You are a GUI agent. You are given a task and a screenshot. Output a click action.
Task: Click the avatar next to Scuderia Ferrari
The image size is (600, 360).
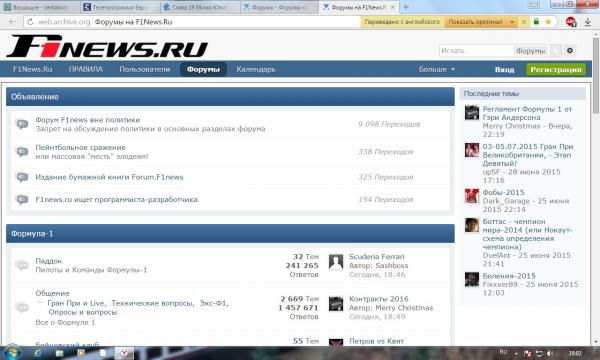pyautogui.click(x=336, y=262)
